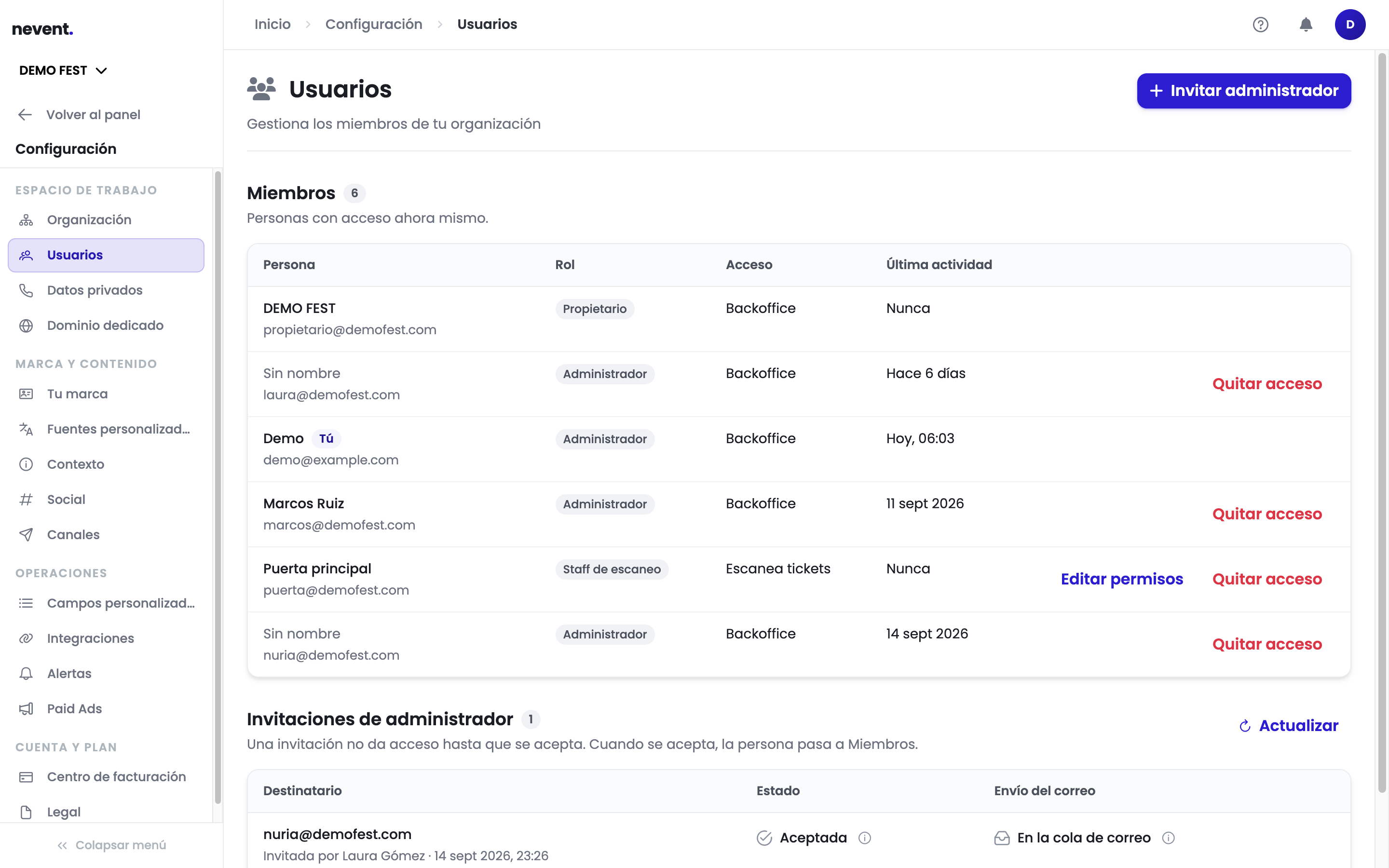Click the Última actividad column header

(939, 265)
